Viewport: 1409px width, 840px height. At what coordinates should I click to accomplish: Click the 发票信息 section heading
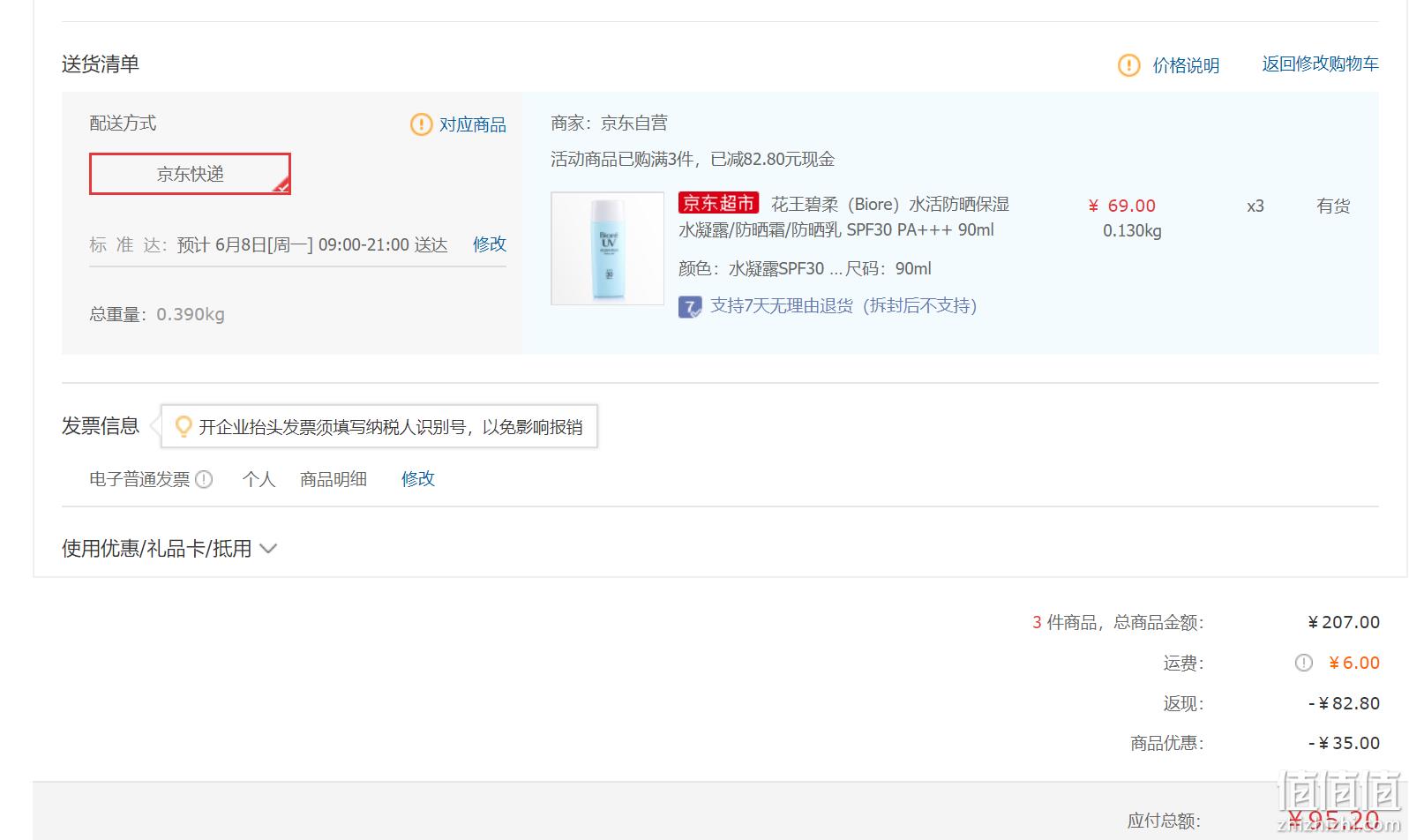[x=101, y=425]
